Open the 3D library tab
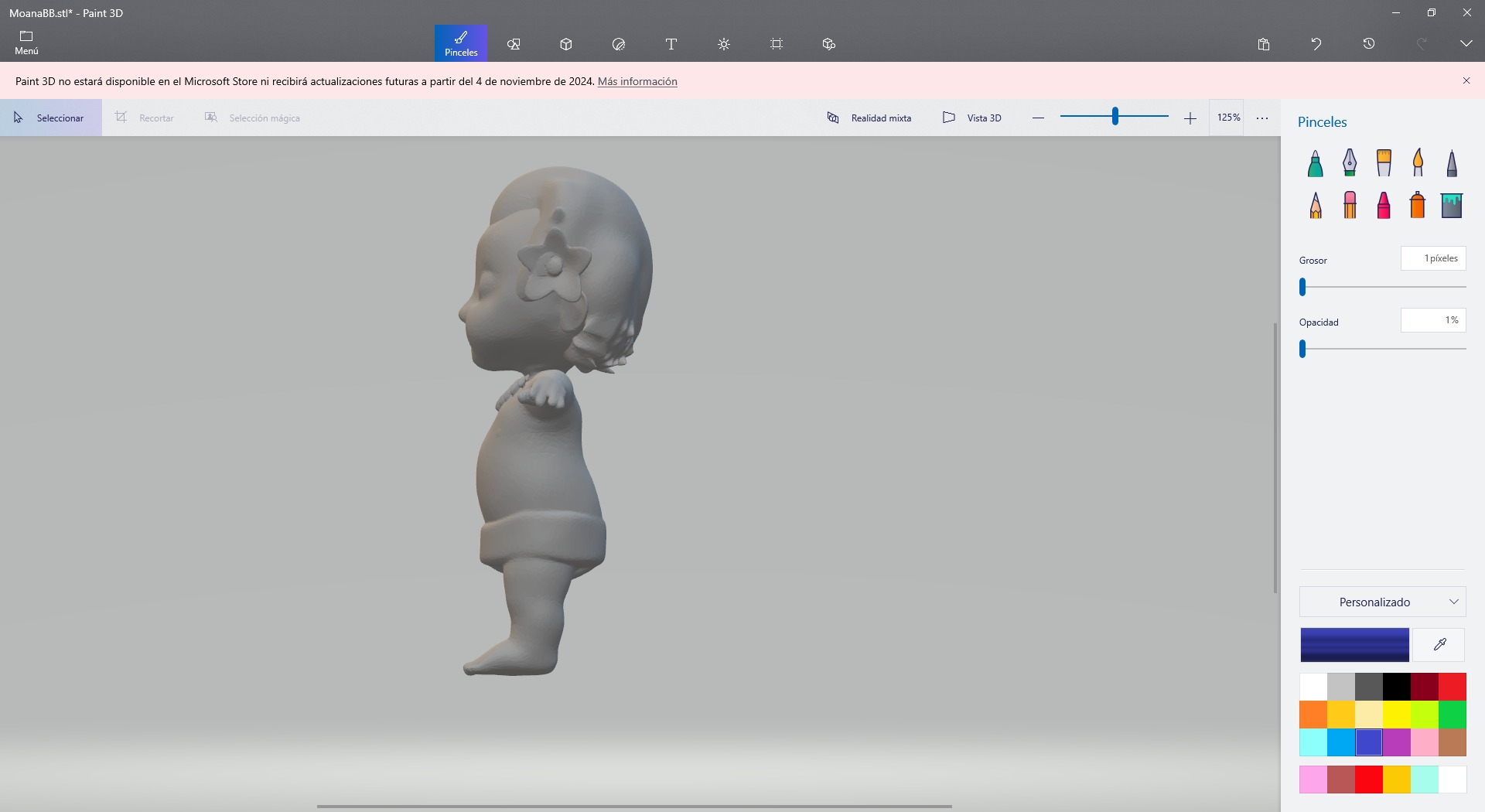 (x=829, y=44)
